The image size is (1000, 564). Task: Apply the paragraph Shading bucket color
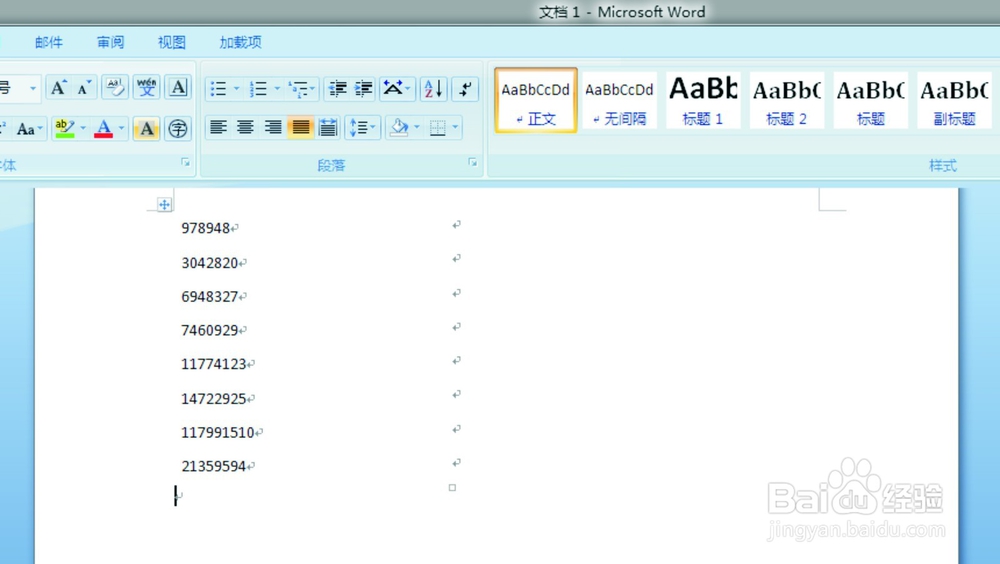399,128
